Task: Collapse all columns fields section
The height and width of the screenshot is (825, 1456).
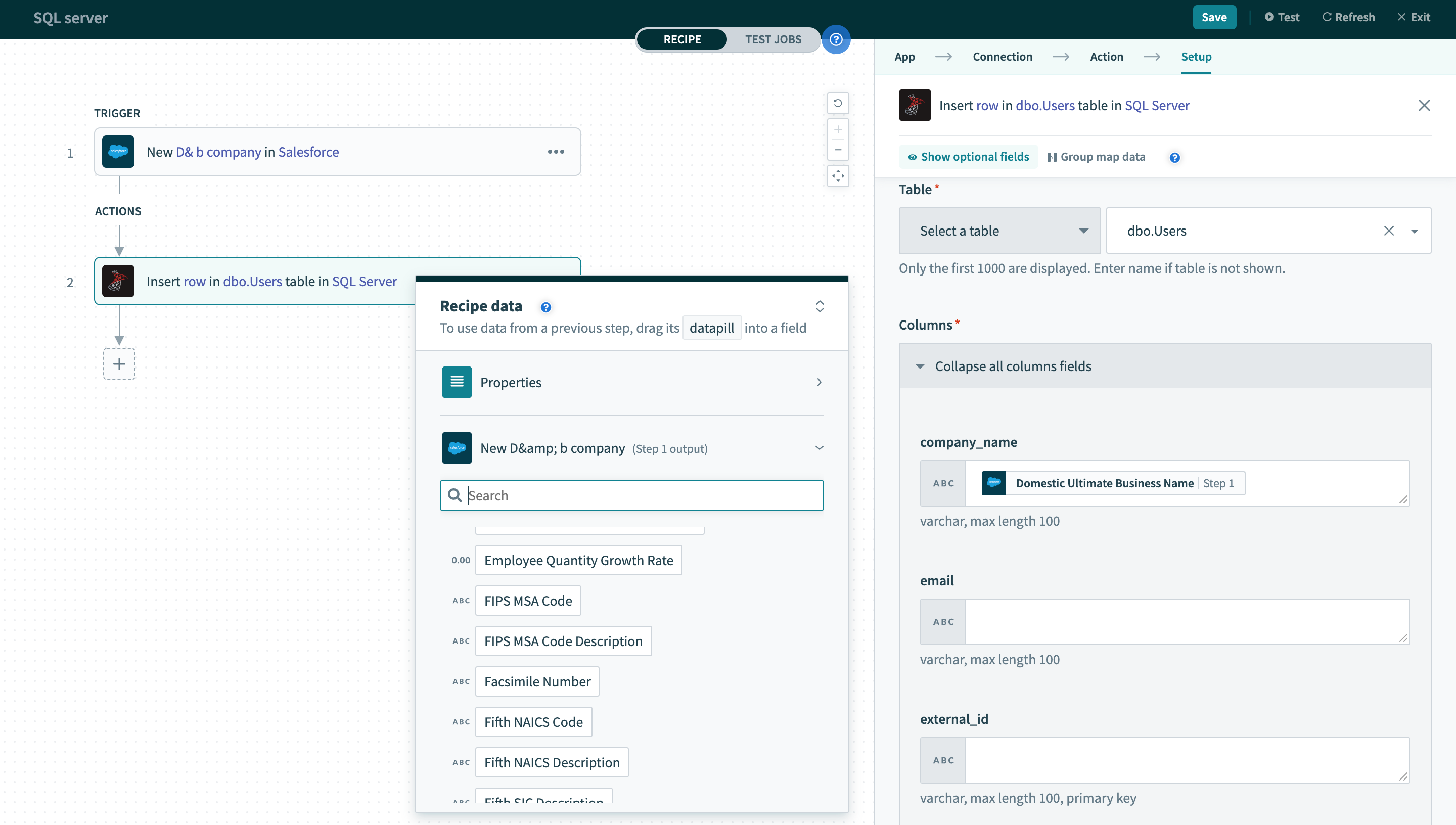Action: pos(1013,366)
